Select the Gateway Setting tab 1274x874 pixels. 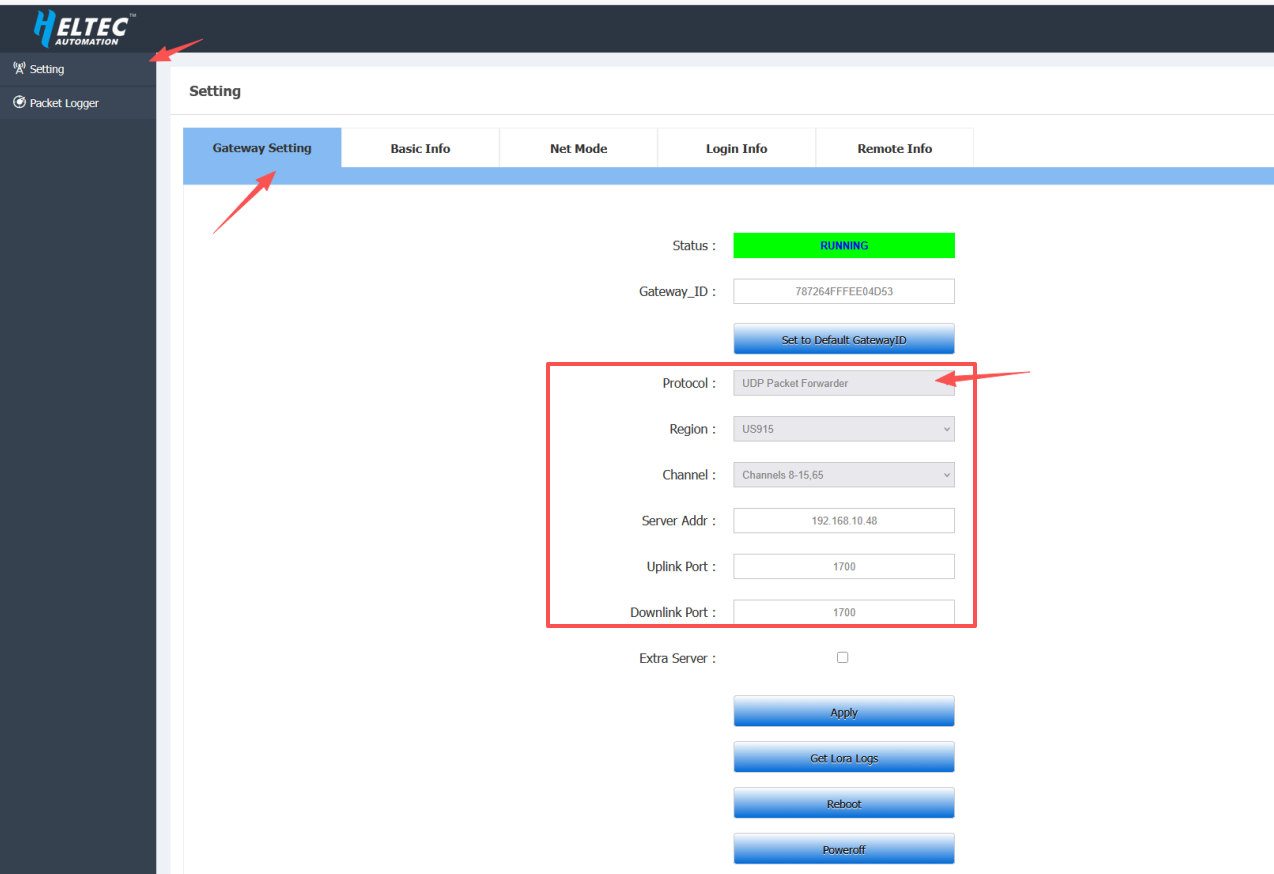tap(262, 148)
